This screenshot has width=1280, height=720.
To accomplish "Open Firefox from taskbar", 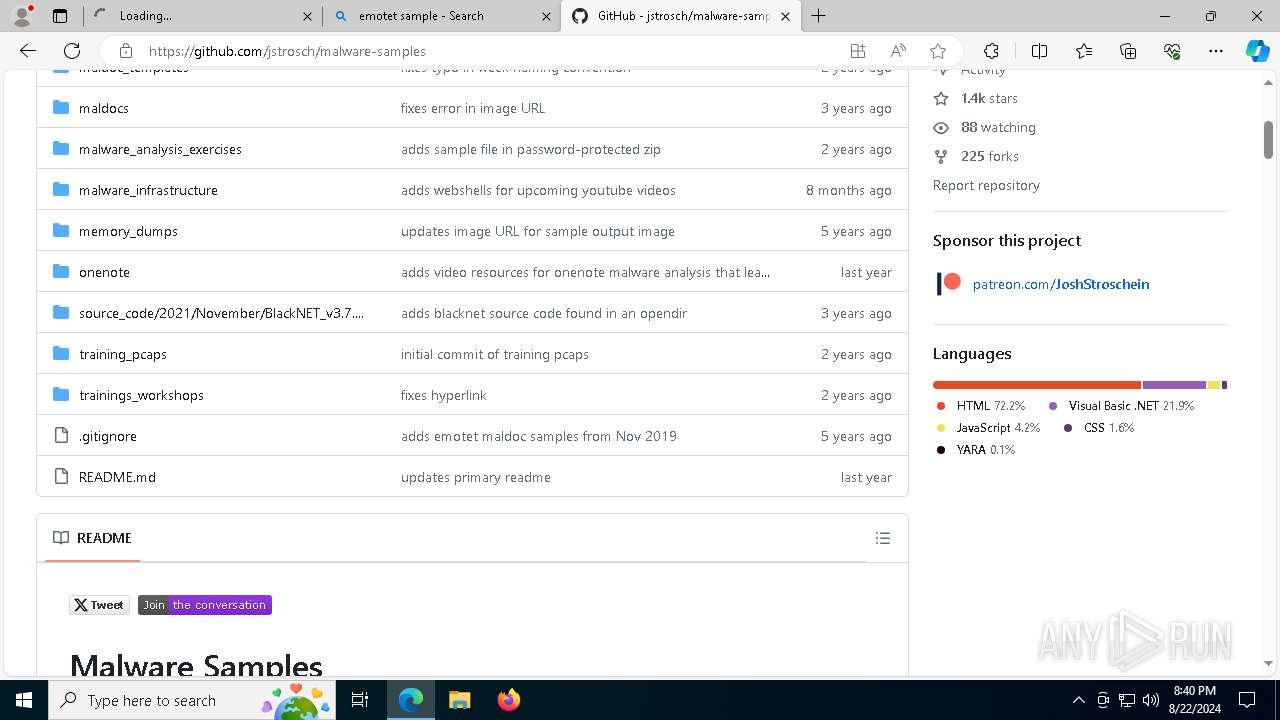I will pos(508,700).
